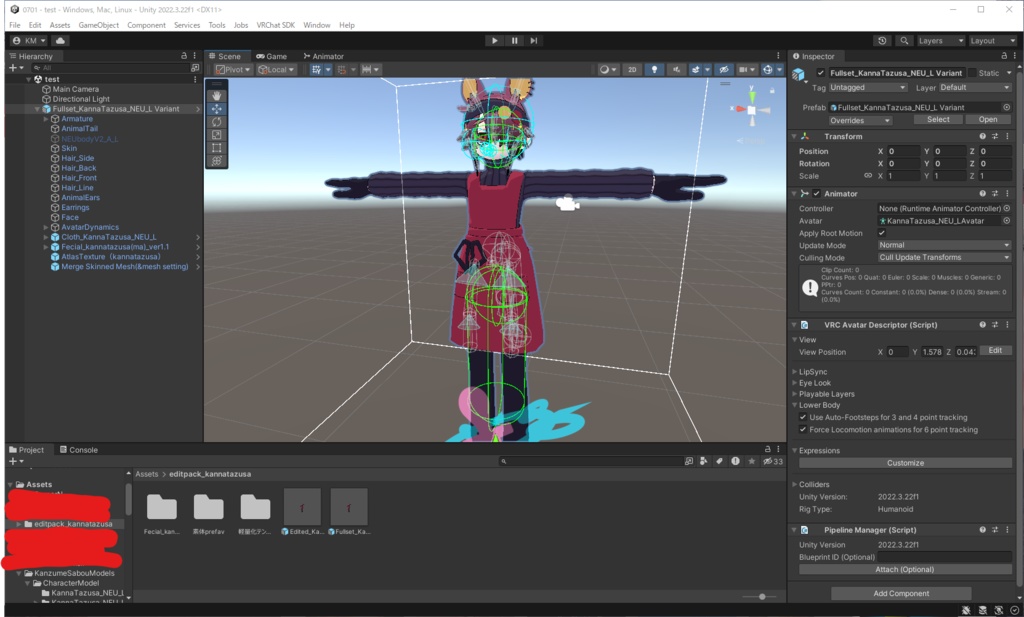
Task: Select the Move tool in Scene
Action: 216,108
